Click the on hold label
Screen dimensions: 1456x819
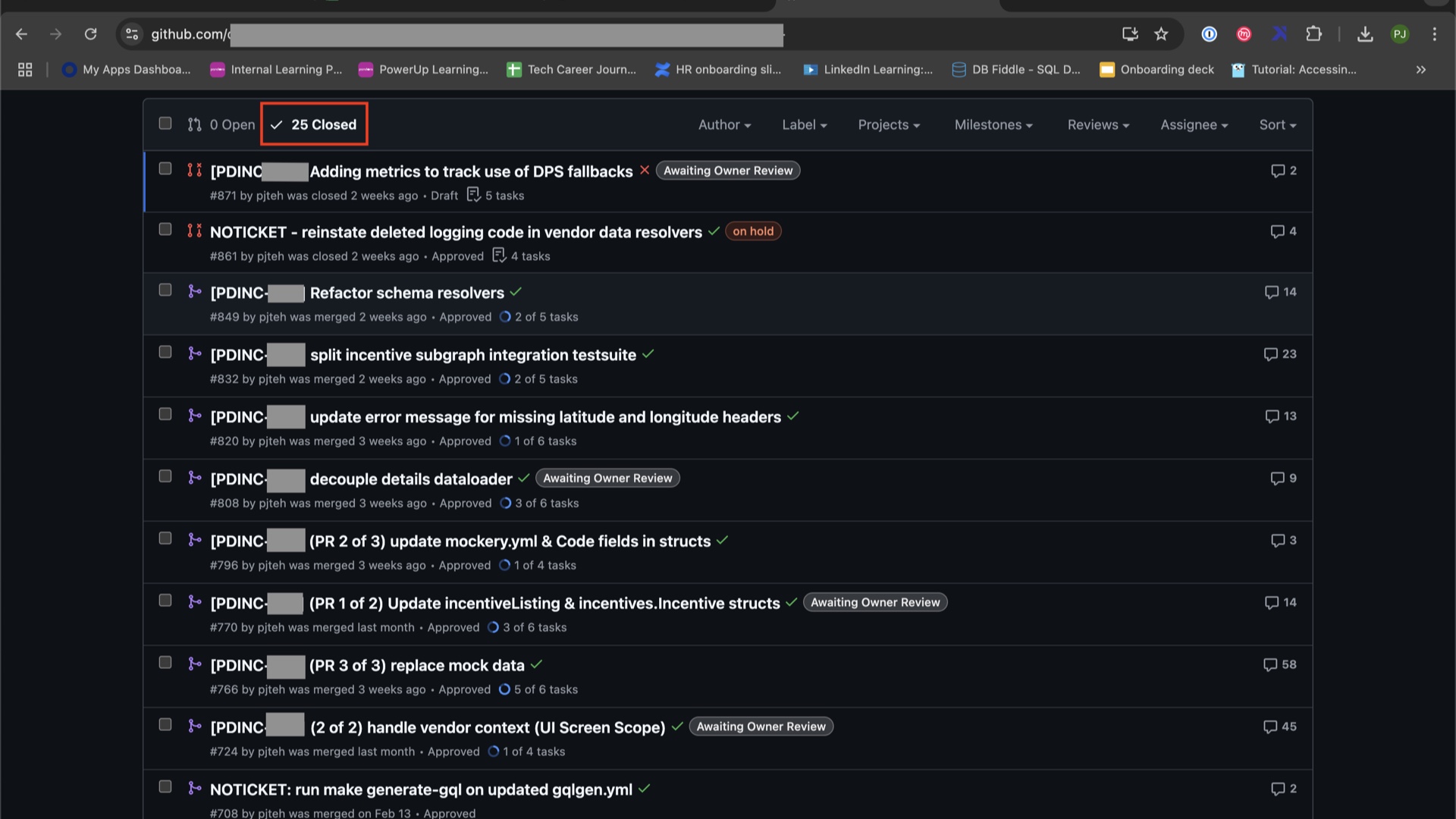[x=753, y=231]
